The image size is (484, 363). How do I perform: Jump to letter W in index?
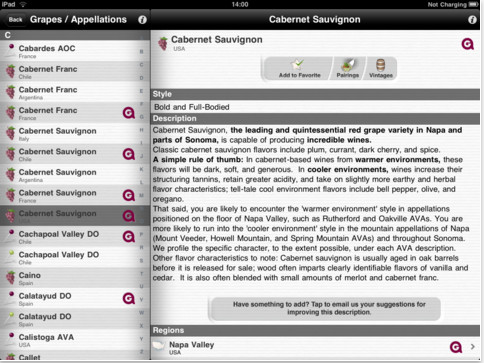pyautogui.click(x=142, y=313)
